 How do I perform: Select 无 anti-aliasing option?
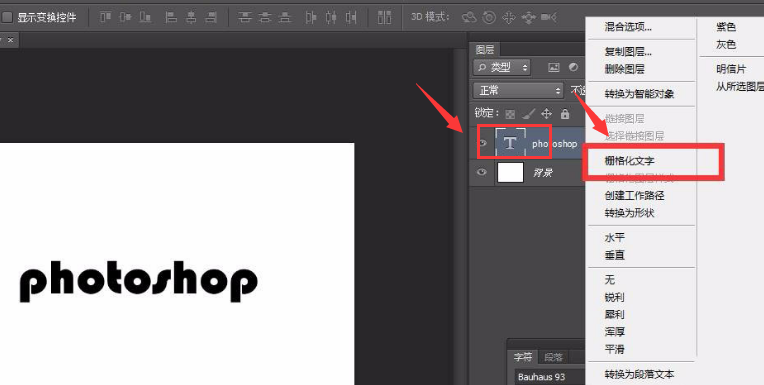coord(610,280)
